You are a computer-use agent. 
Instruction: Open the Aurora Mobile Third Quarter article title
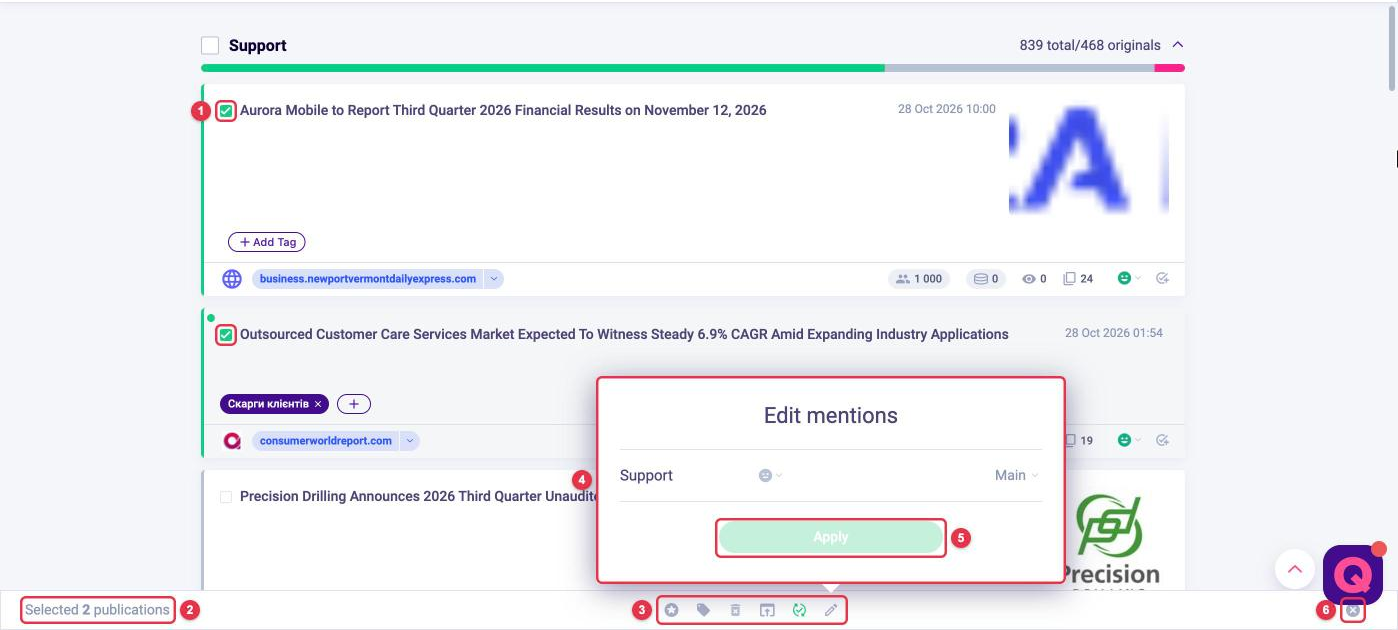click(x=503, y=110)
